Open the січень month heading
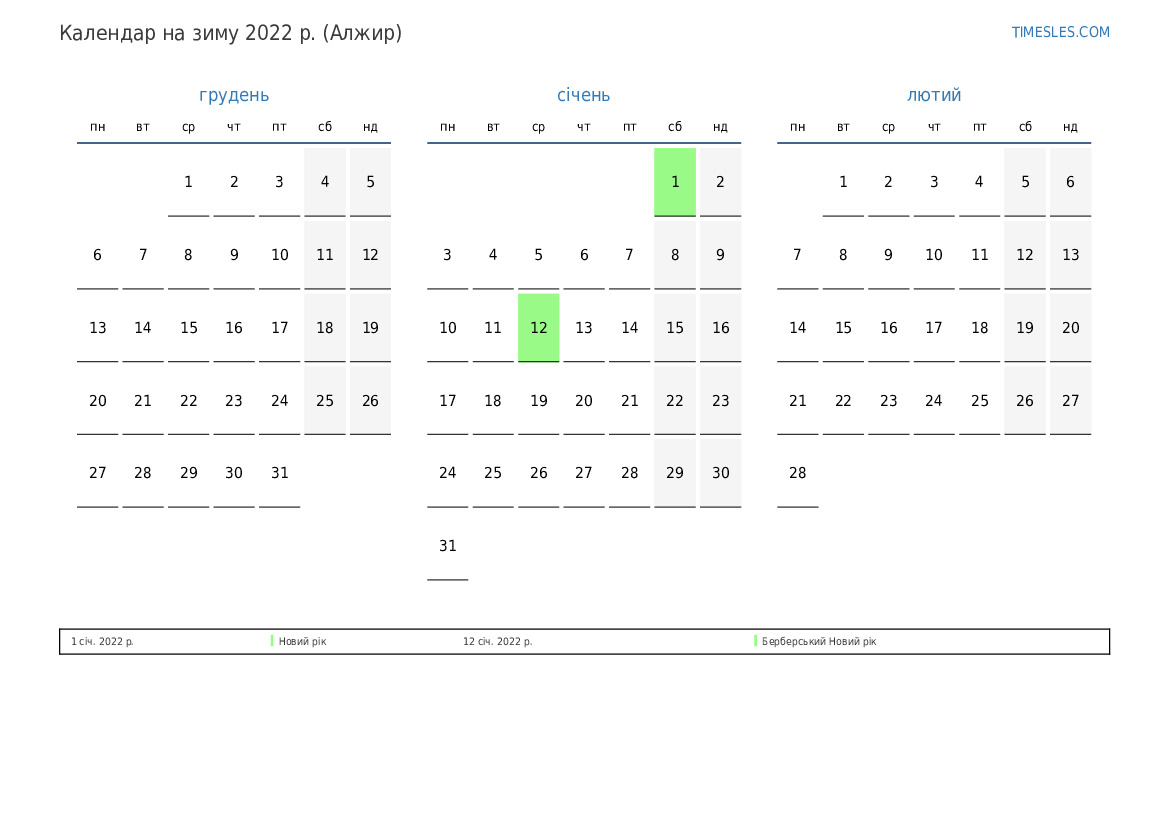1169x827 pixels. coord(584,95)
